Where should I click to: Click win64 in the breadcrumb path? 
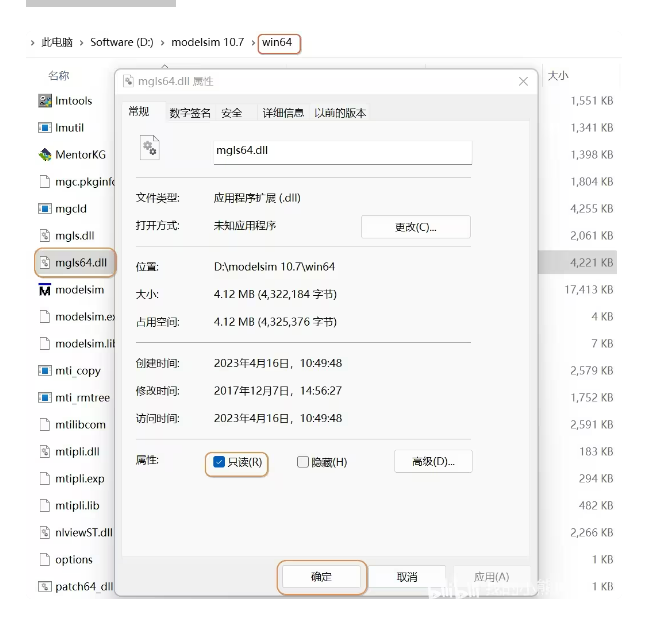click(x=277, y=43)
